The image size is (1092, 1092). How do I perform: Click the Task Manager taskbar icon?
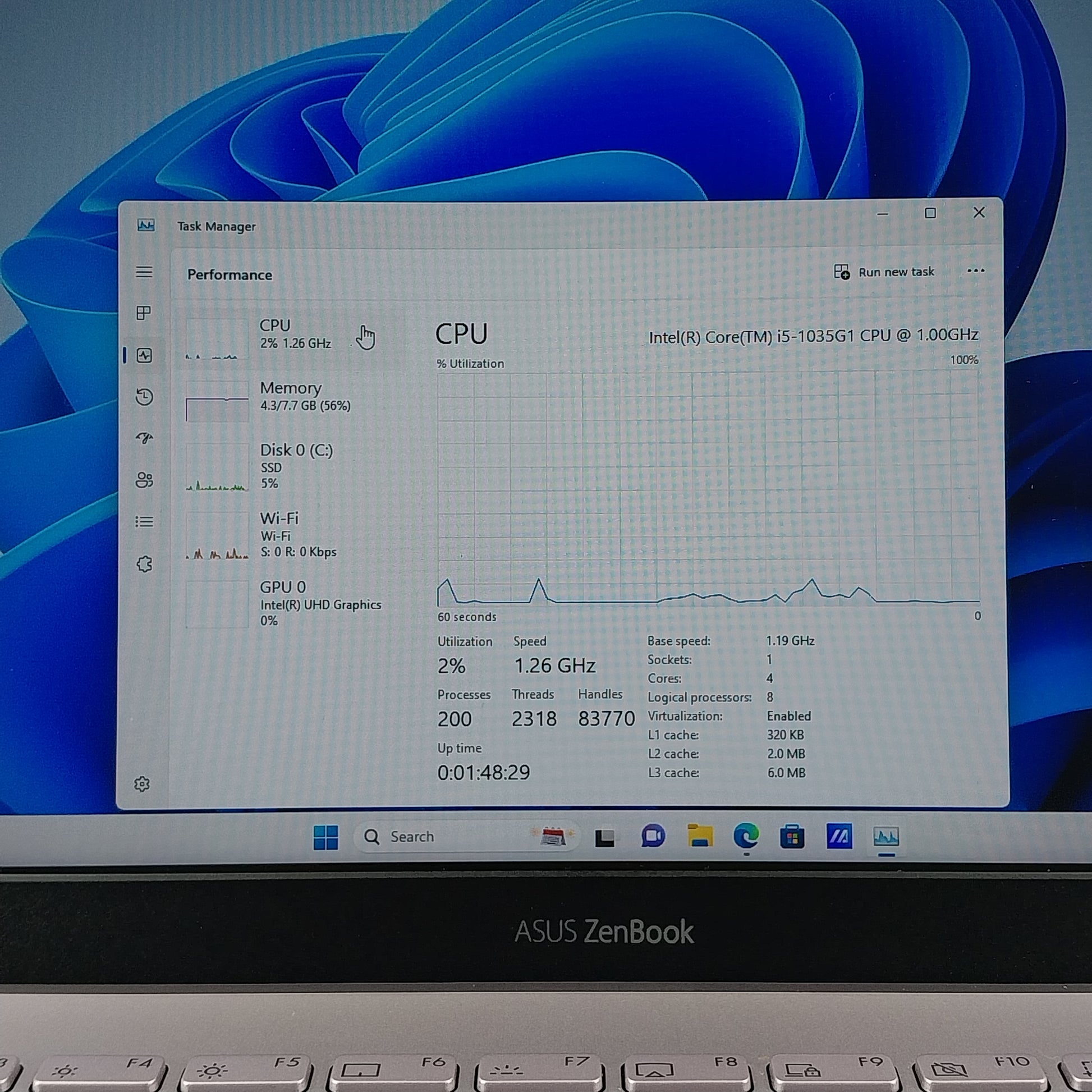coord(885,837)
